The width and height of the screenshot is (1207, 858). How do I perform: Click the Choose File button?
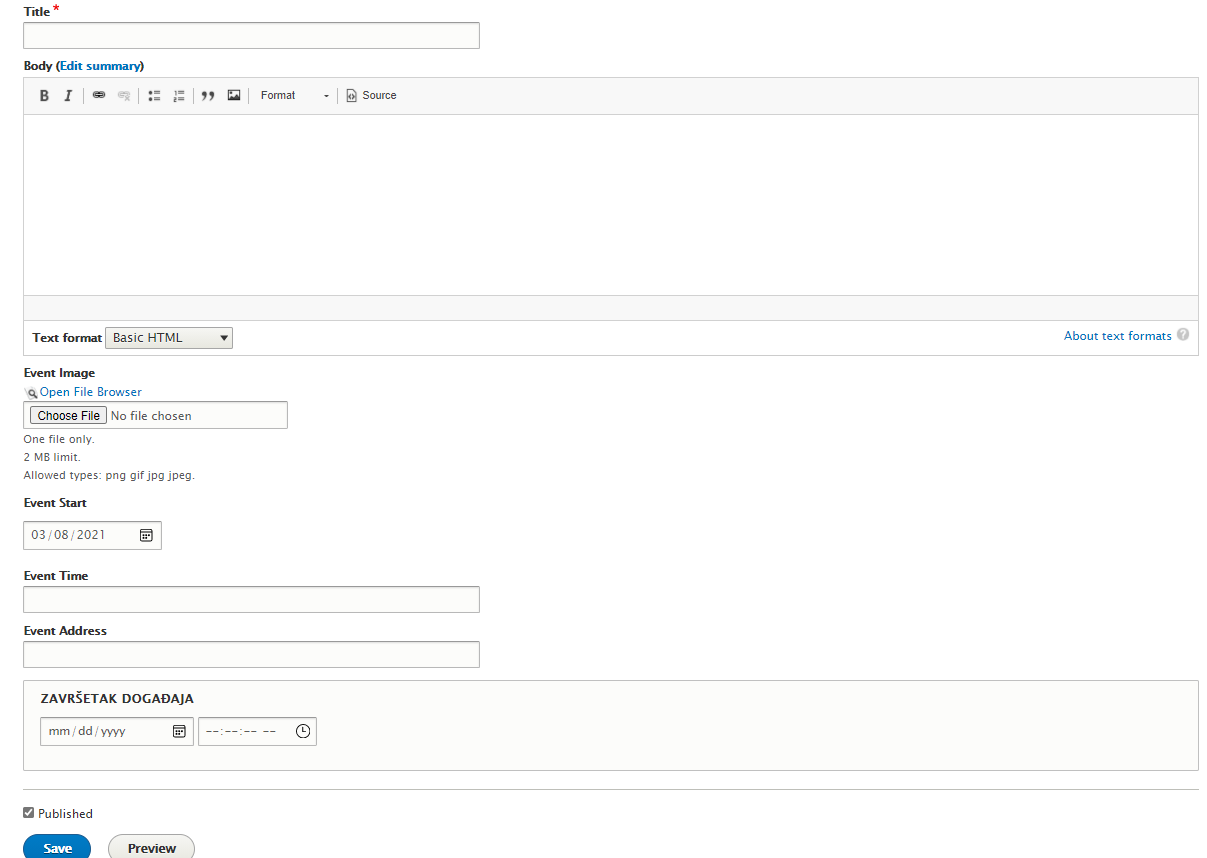(x=69, y=415)
